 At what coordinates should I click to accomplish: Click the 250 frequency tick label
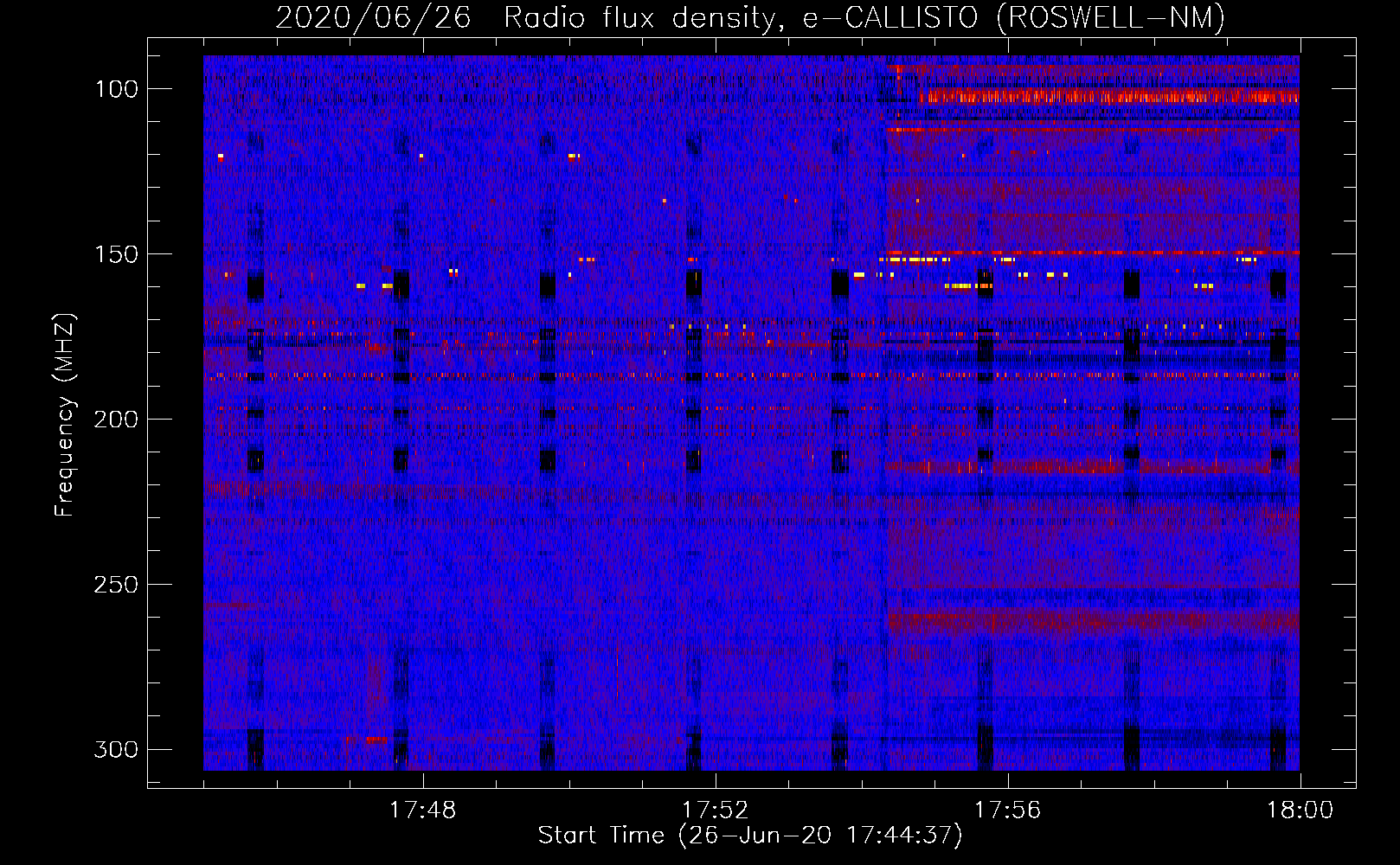tap(116, 585)
